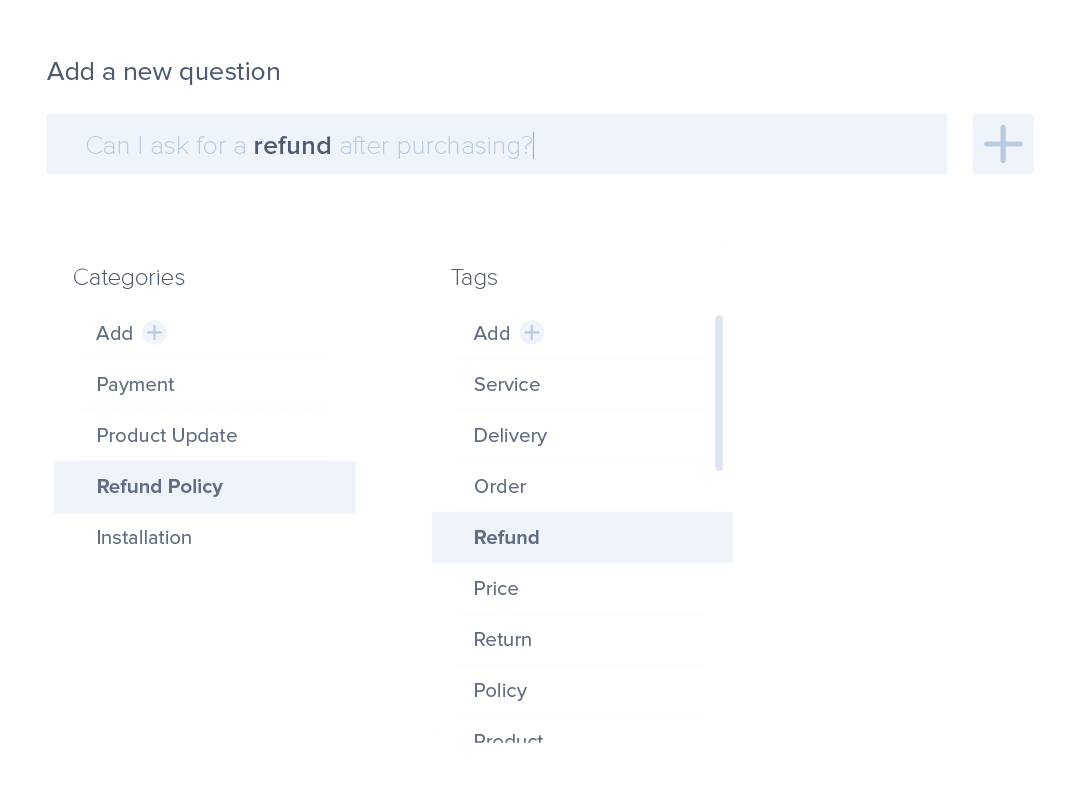
Task: Click the Tags panel header
Action: (x=474, y=277)
